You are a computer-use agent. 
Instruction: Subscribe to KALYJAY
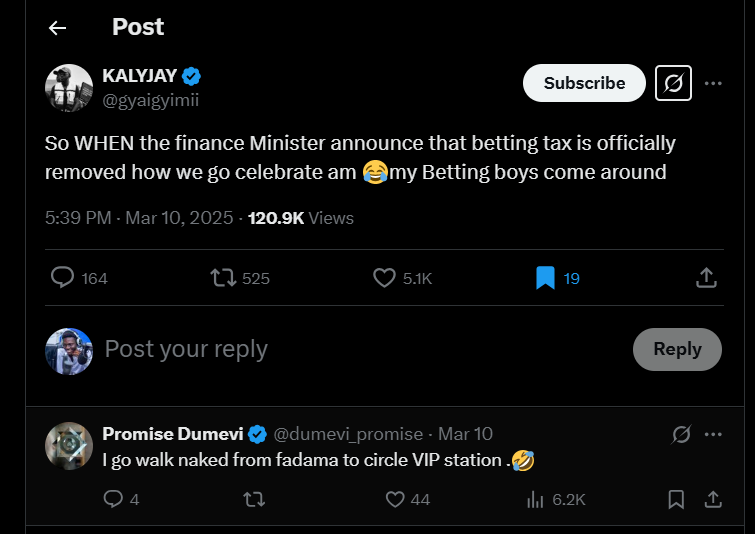[584, 83]
